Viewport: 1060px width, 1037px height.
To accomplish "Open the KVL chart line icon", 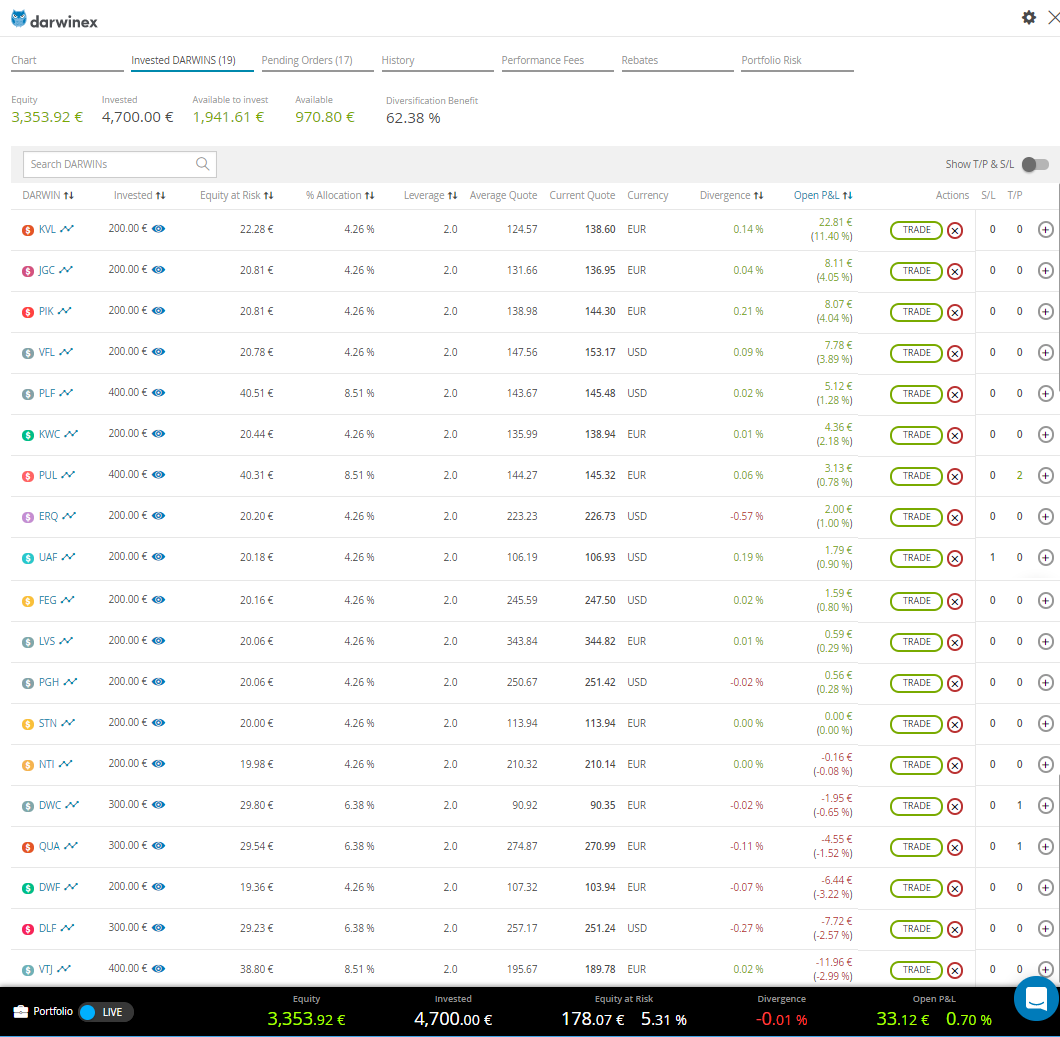I will 67,229.
